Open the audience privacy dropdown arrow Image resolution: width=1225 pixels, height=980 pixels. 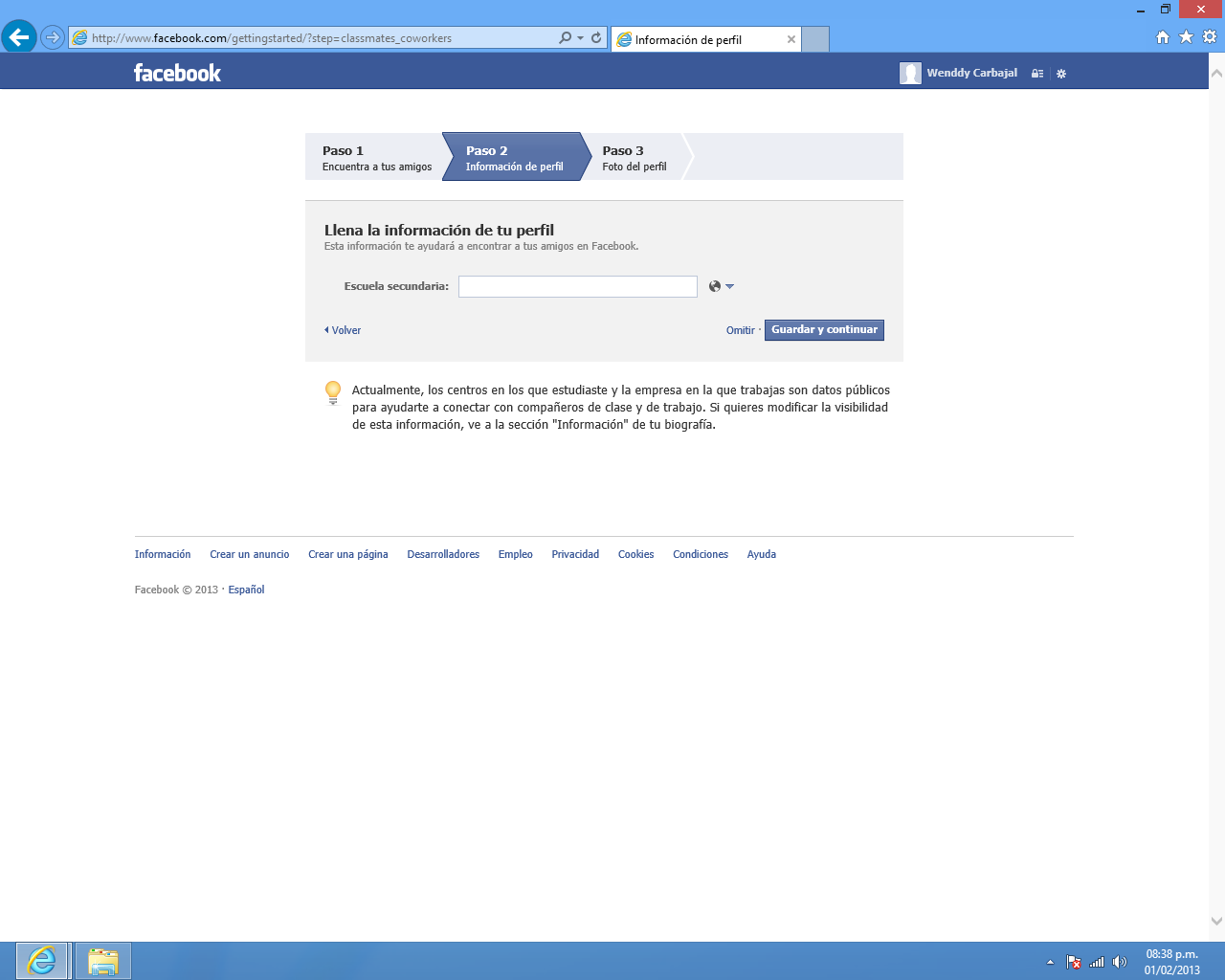tap(729, 286)
